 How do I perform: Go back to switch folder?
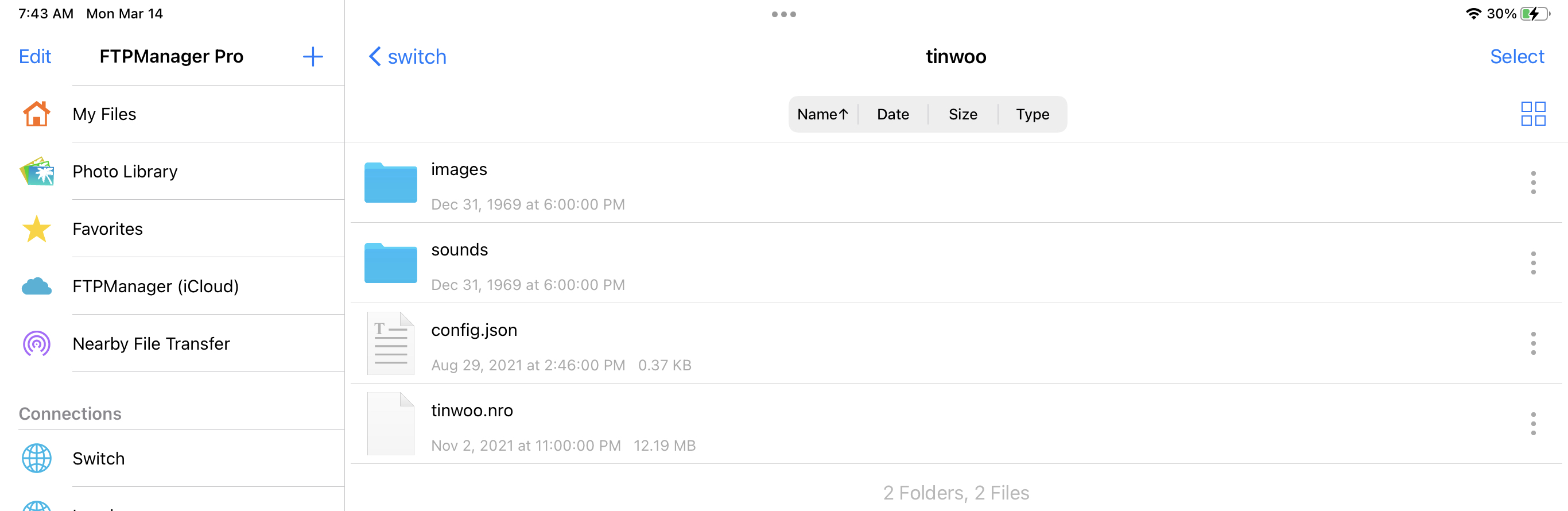[407, 57]
